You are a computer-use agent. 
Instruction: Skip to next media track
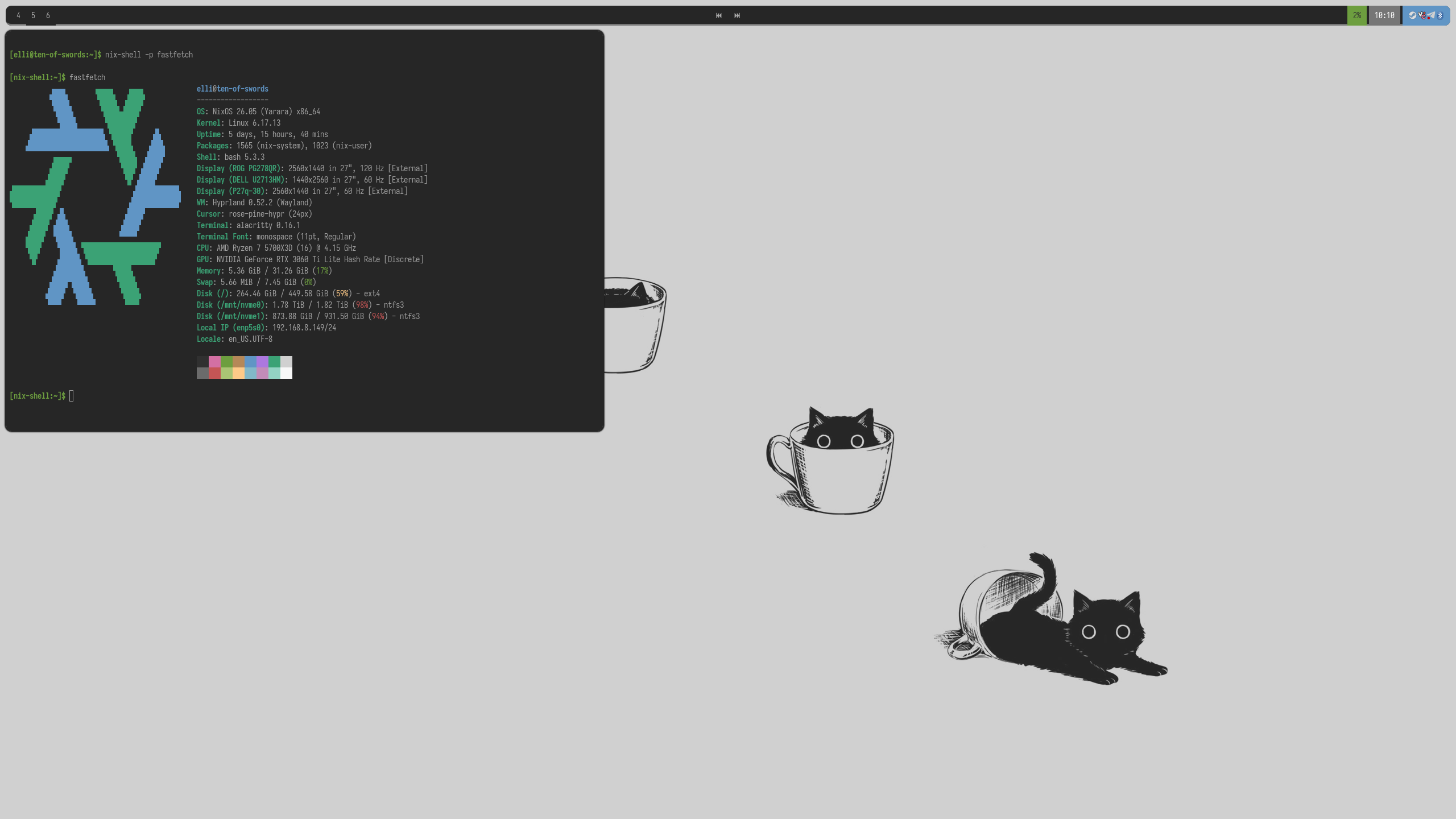pos(737,15)
